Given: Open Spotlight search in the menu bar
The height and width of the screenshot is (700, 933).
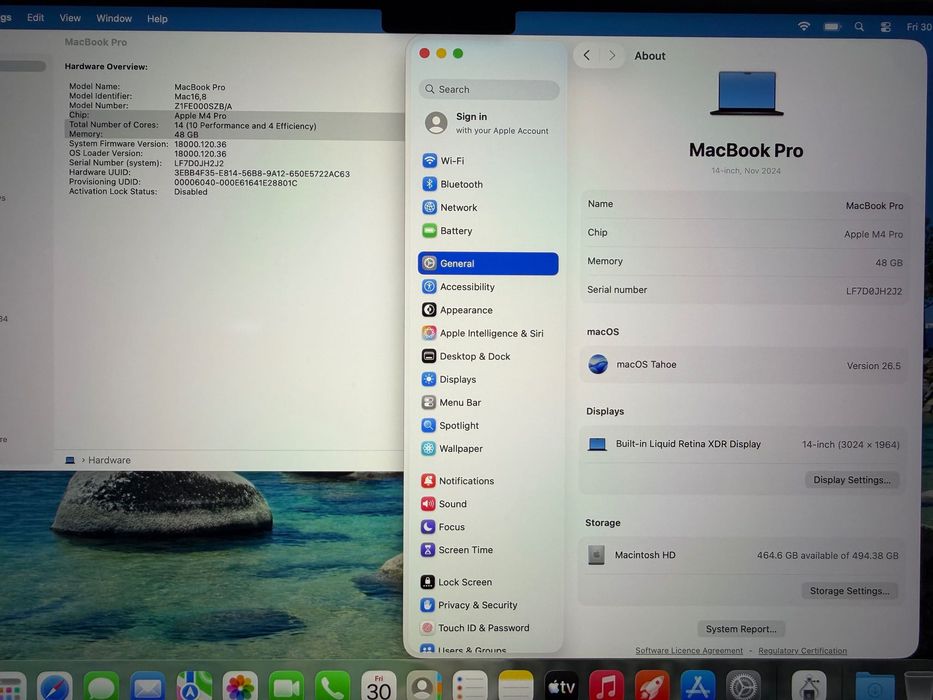Looking at the screenshot, I should coord(859,27).
